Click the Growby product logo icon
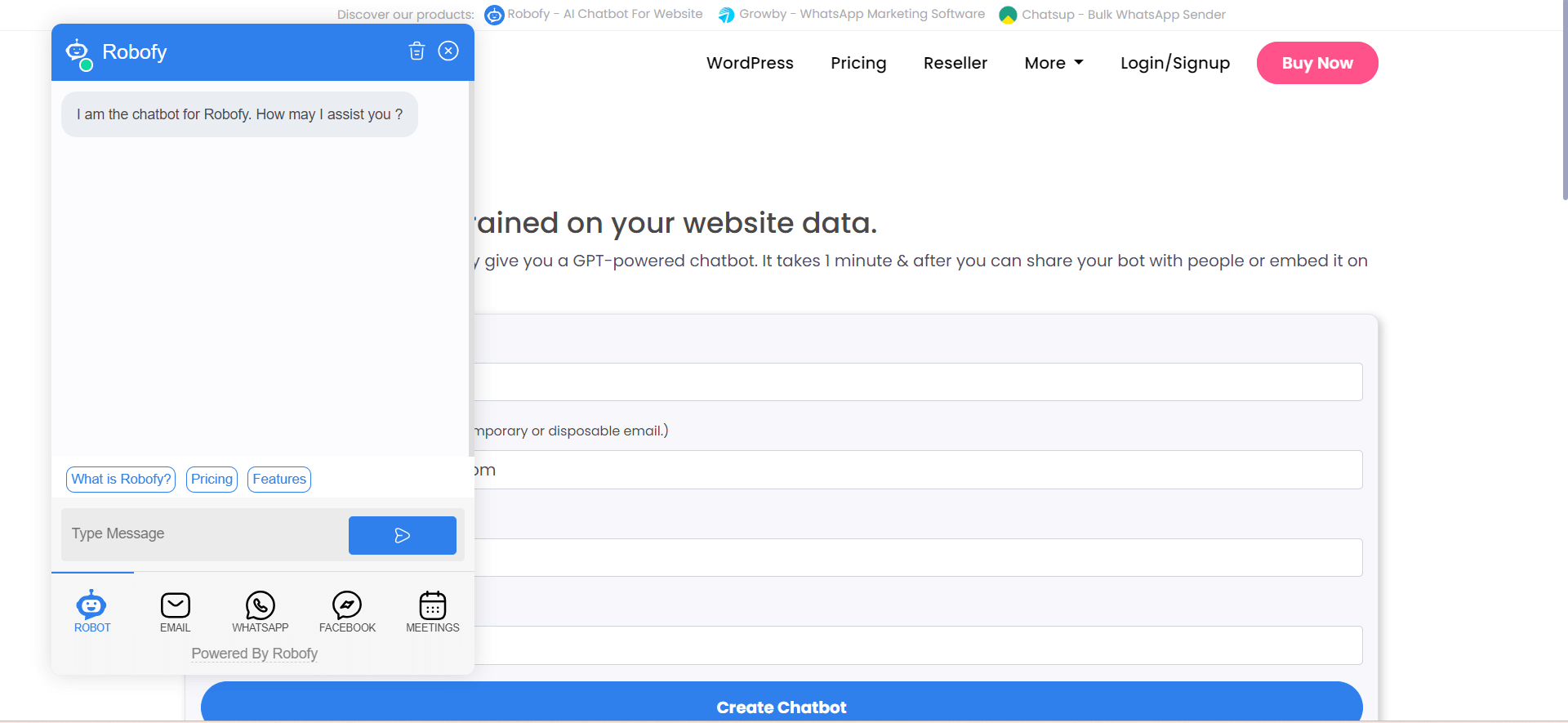Viewport: 1568px width, 723px height. coord(726,15)
